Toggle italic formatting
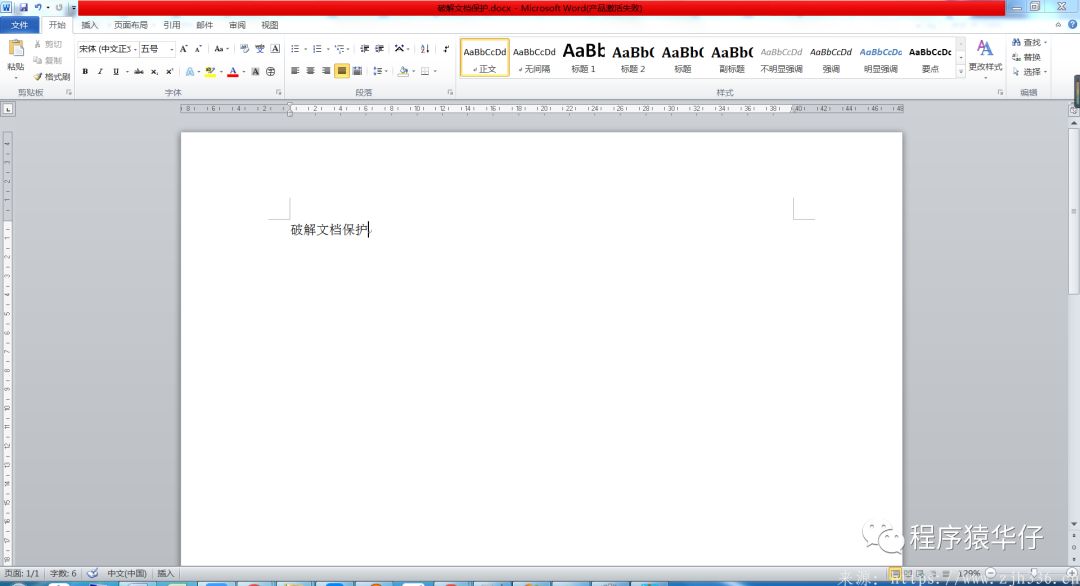Screen dimensions: 1080x586 point(100,71)
